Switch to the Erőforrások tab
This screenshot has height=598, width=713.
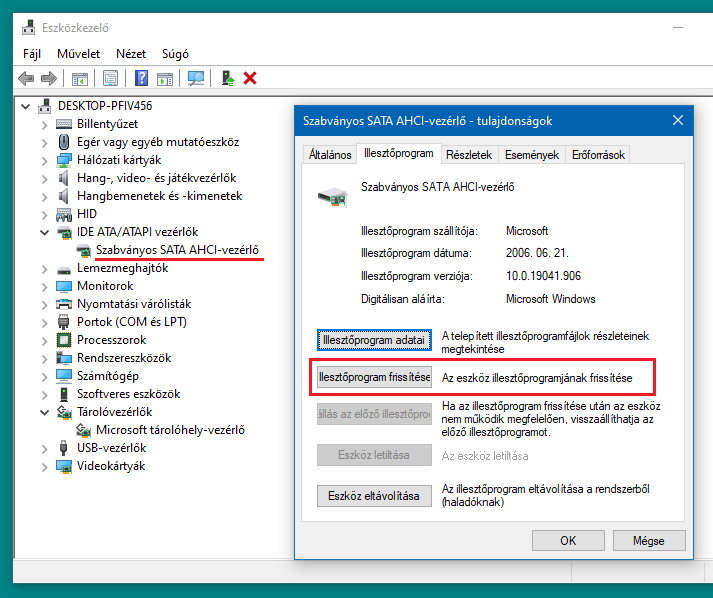coord(598,155)
